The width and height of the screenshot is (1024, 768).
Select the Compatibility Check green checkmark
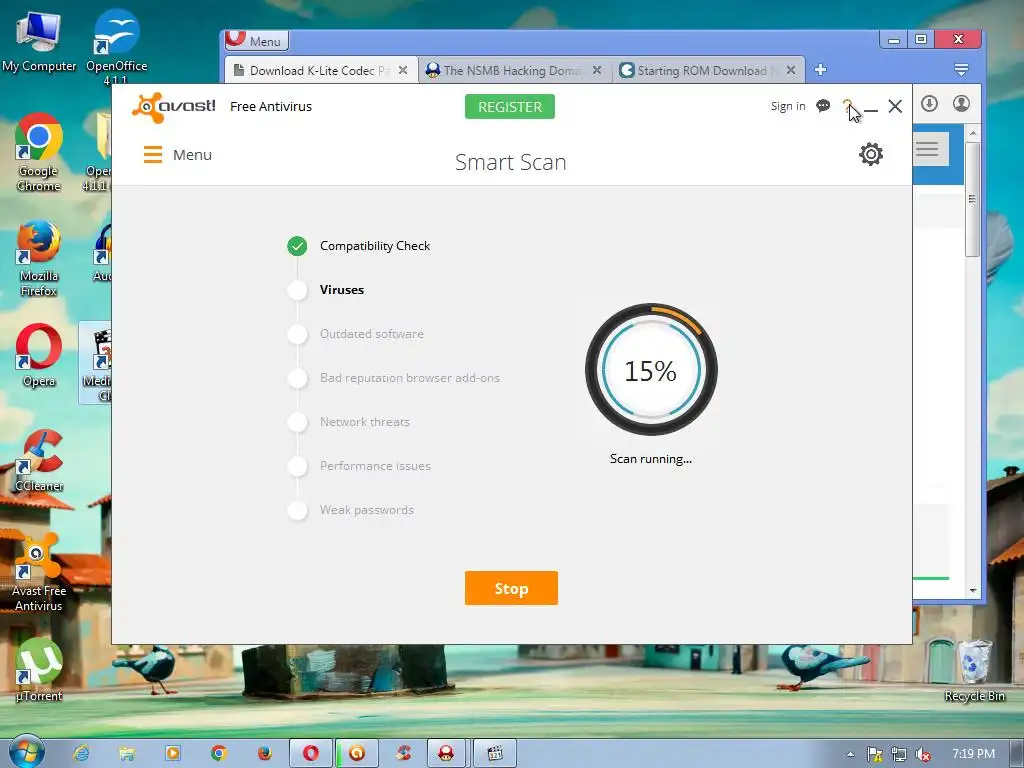click(x=297, y=246)
